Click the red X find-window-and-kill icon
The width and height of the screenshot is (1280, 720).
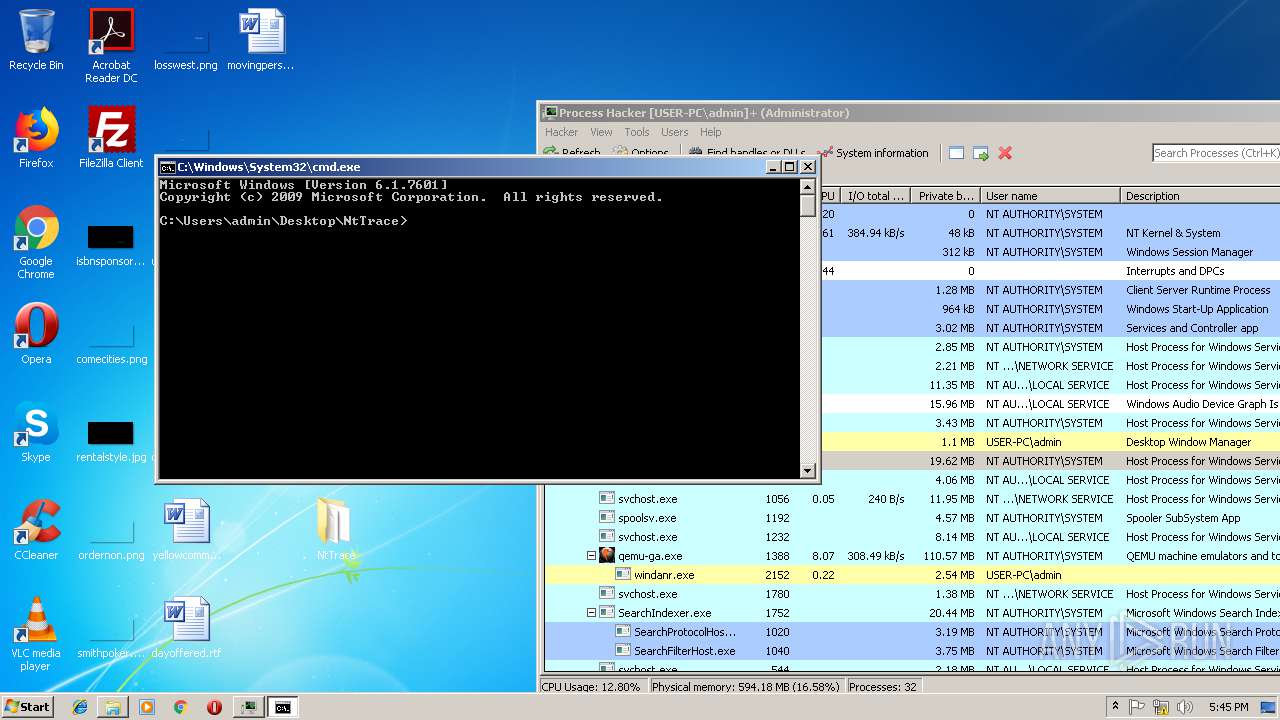coord(1005,153)
